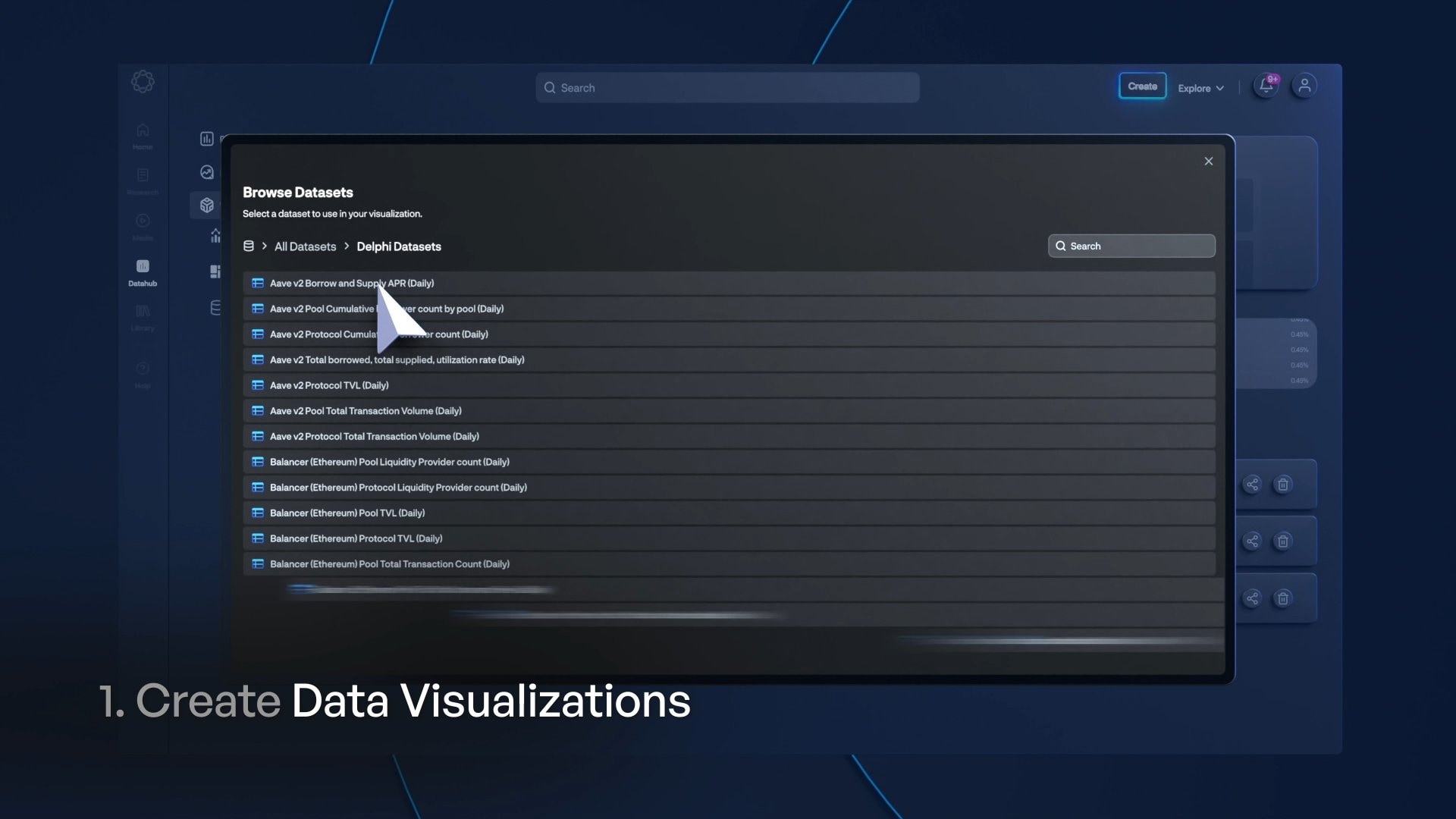Viewport: 1456px width, 819px height.
Task: Click the Delphi Datasets breadcrumb
Action: tap(399, 246)
